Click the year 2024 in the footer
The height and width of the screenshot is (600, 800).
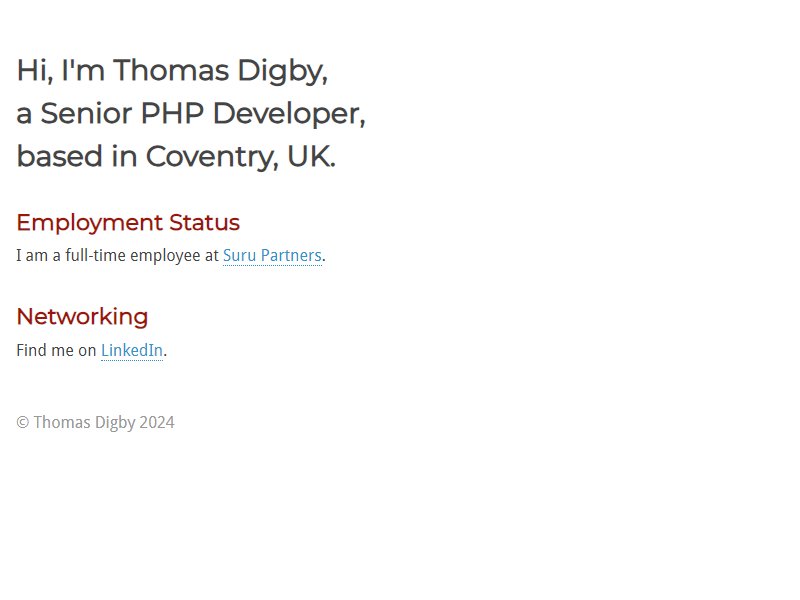157,422
